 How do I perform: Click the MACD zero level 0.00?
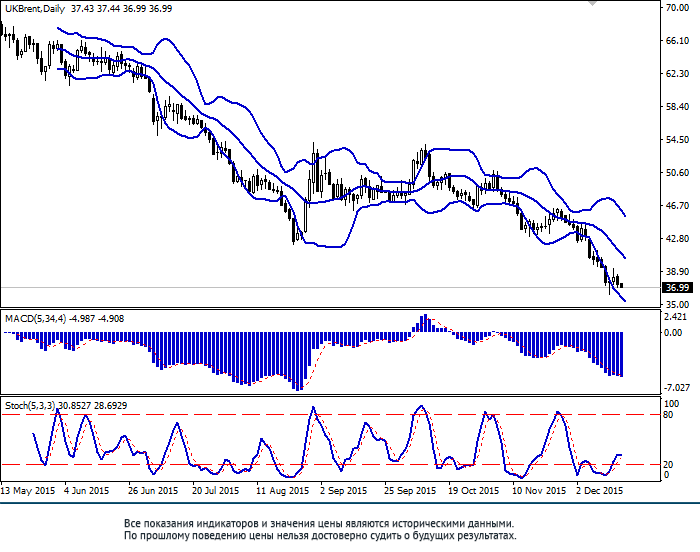[673, 333]
